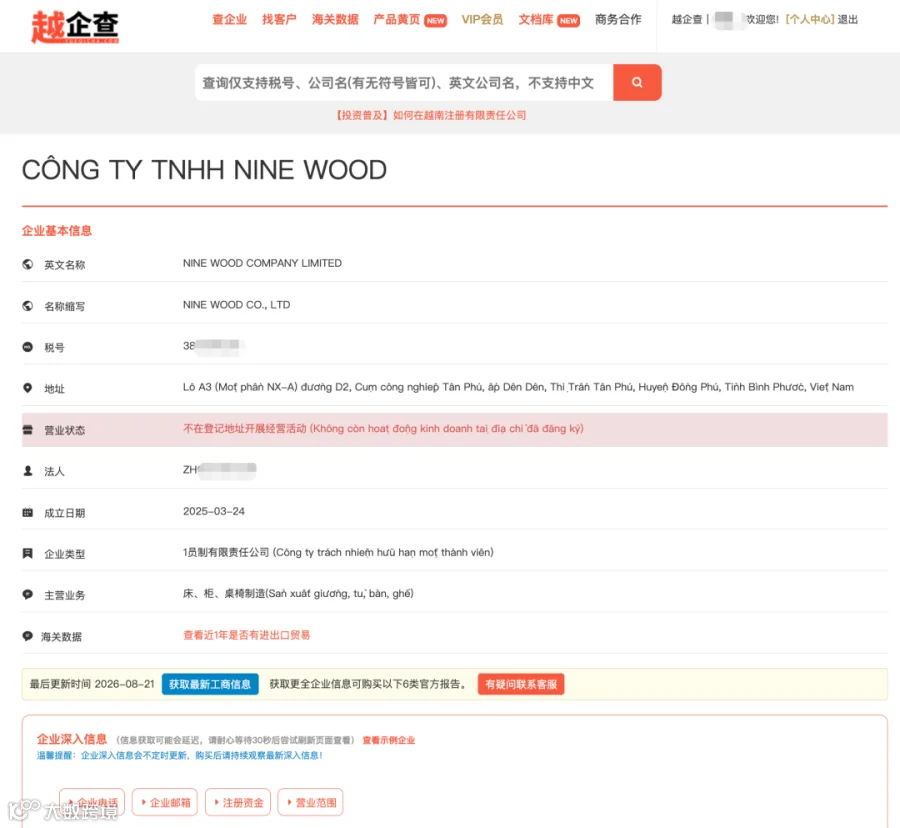Open the VIP会员 navigation item

(x=482, y=20)
